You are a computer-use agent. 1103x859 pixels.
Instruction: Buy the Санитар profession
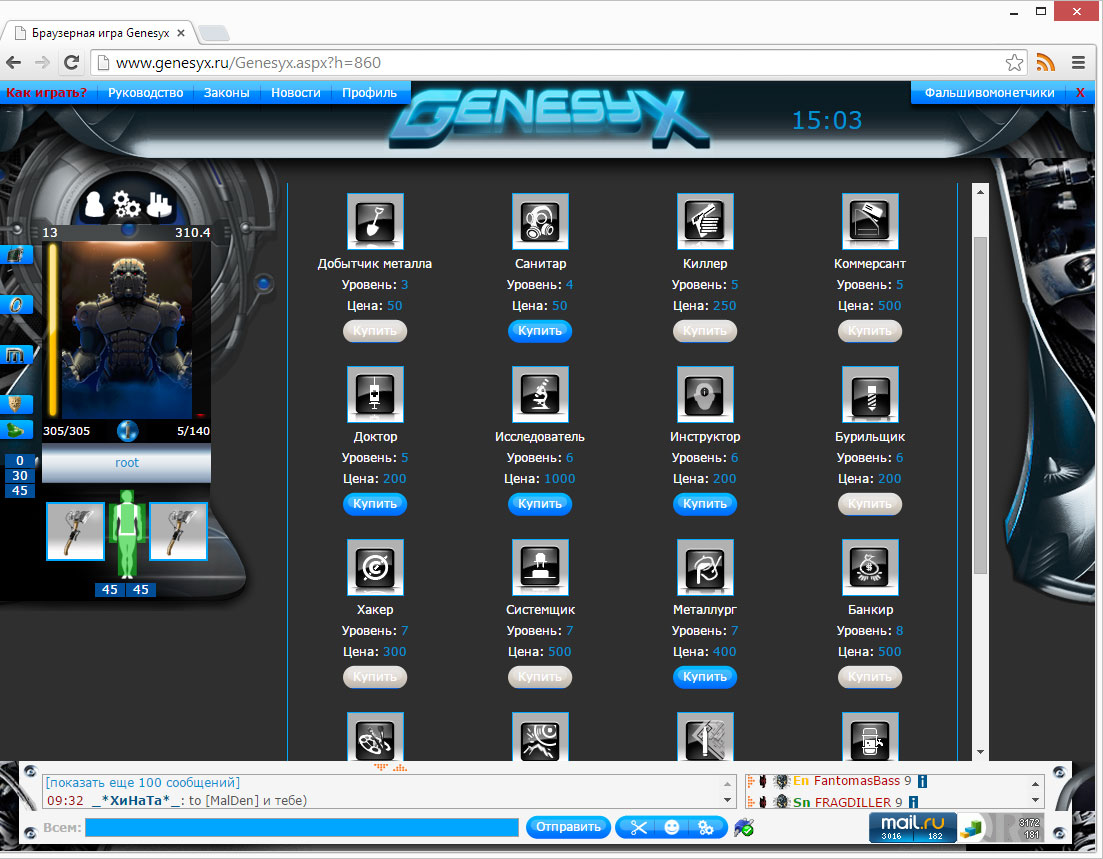pos(540,331)
